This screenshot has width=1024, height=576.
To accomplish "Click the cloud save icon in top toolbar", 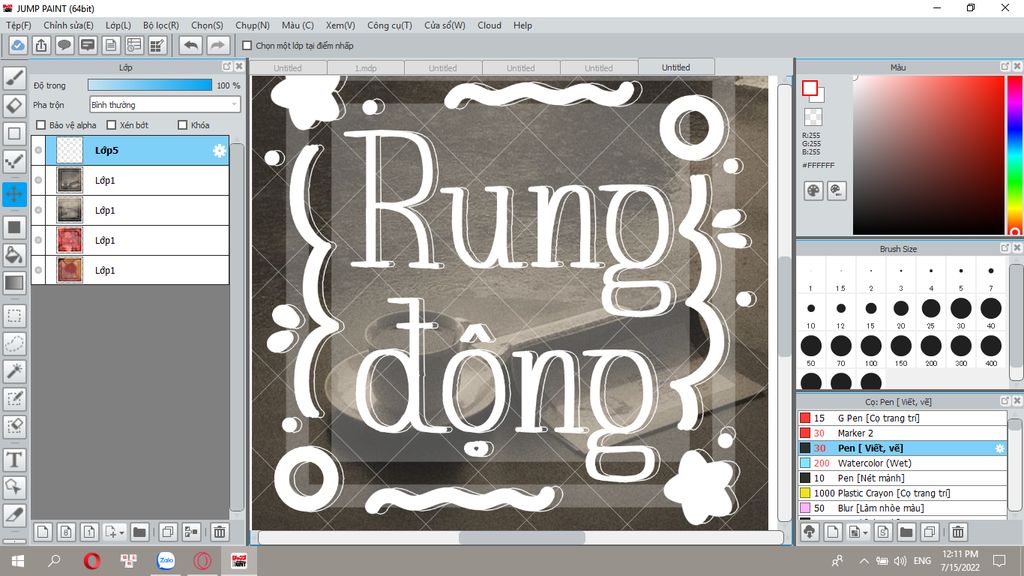I will pos(18,45).
